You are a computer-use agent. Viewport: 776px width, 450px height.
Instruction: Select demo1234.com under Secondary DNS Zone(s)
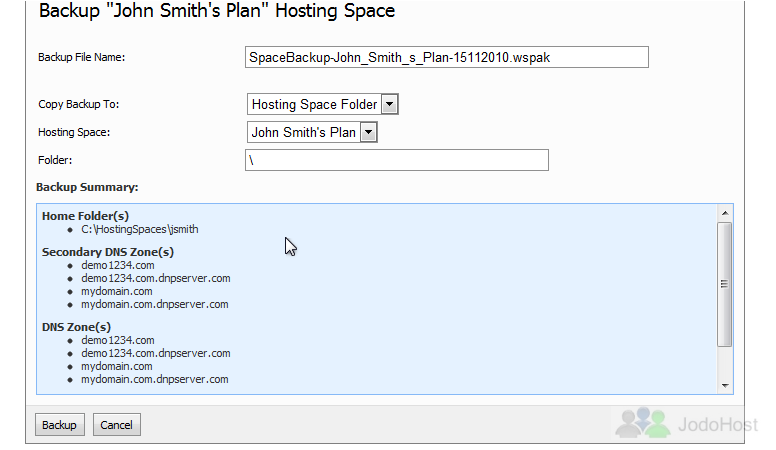click(x=118, y=265)
